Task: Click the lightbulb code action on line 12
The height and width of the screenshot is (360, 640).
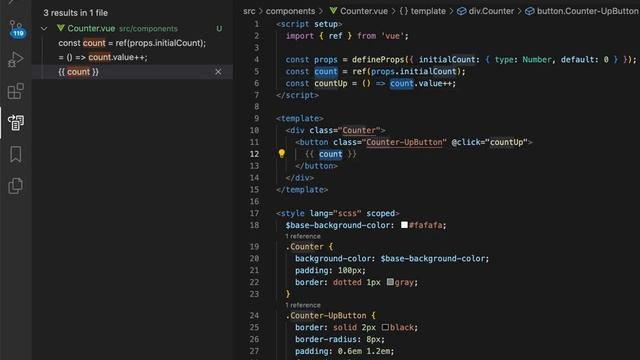Action: [x=282, y=153]
